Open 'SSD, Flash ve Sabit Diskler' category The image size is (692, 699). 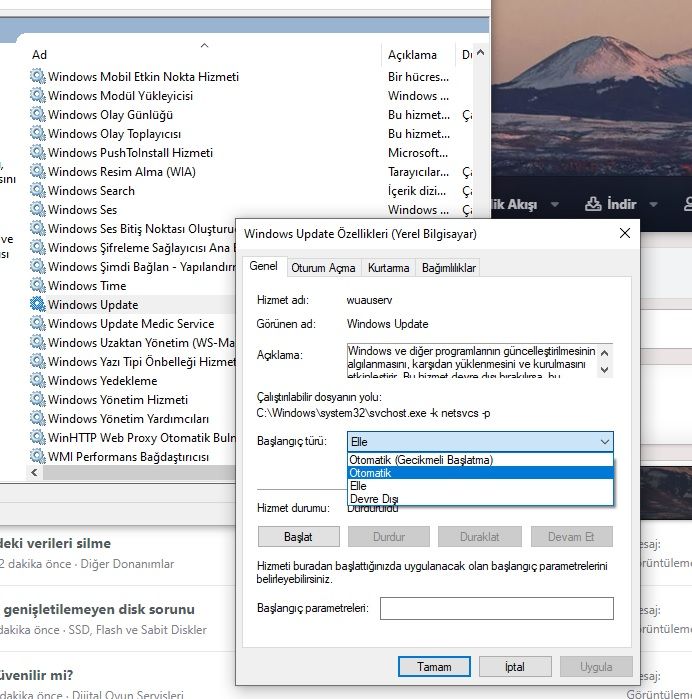(138, 630)
